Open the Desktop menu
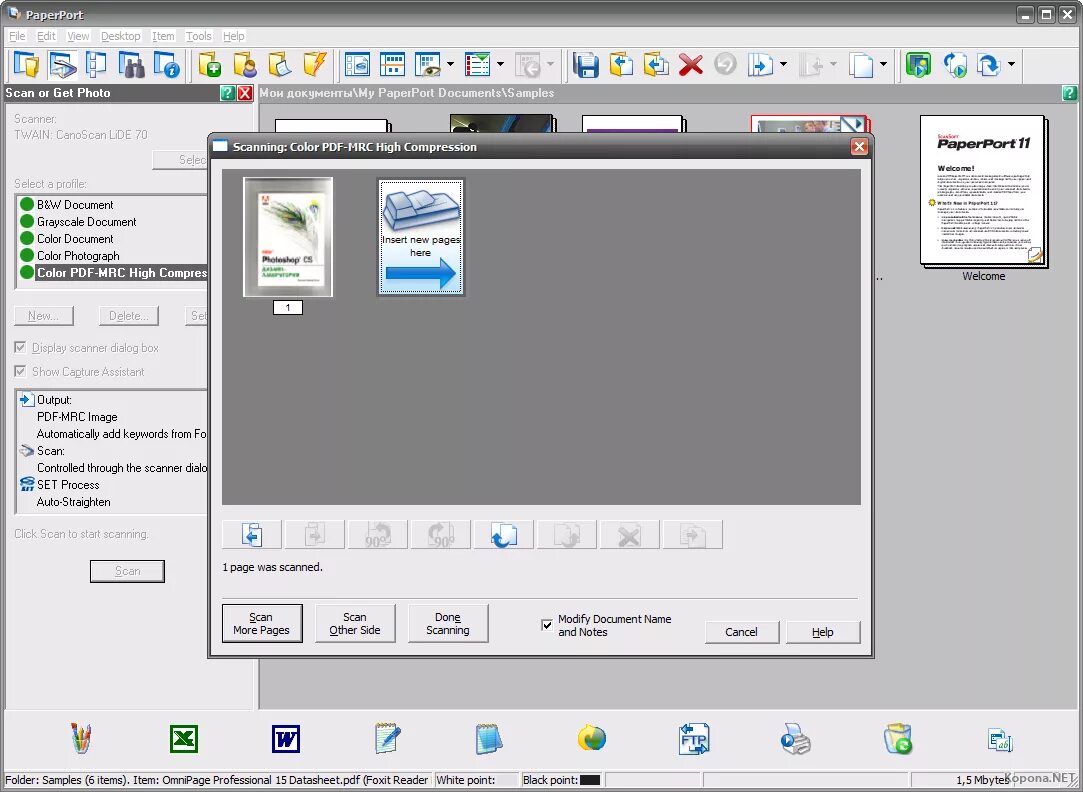Screen dimensions: 1083x792 121,36
